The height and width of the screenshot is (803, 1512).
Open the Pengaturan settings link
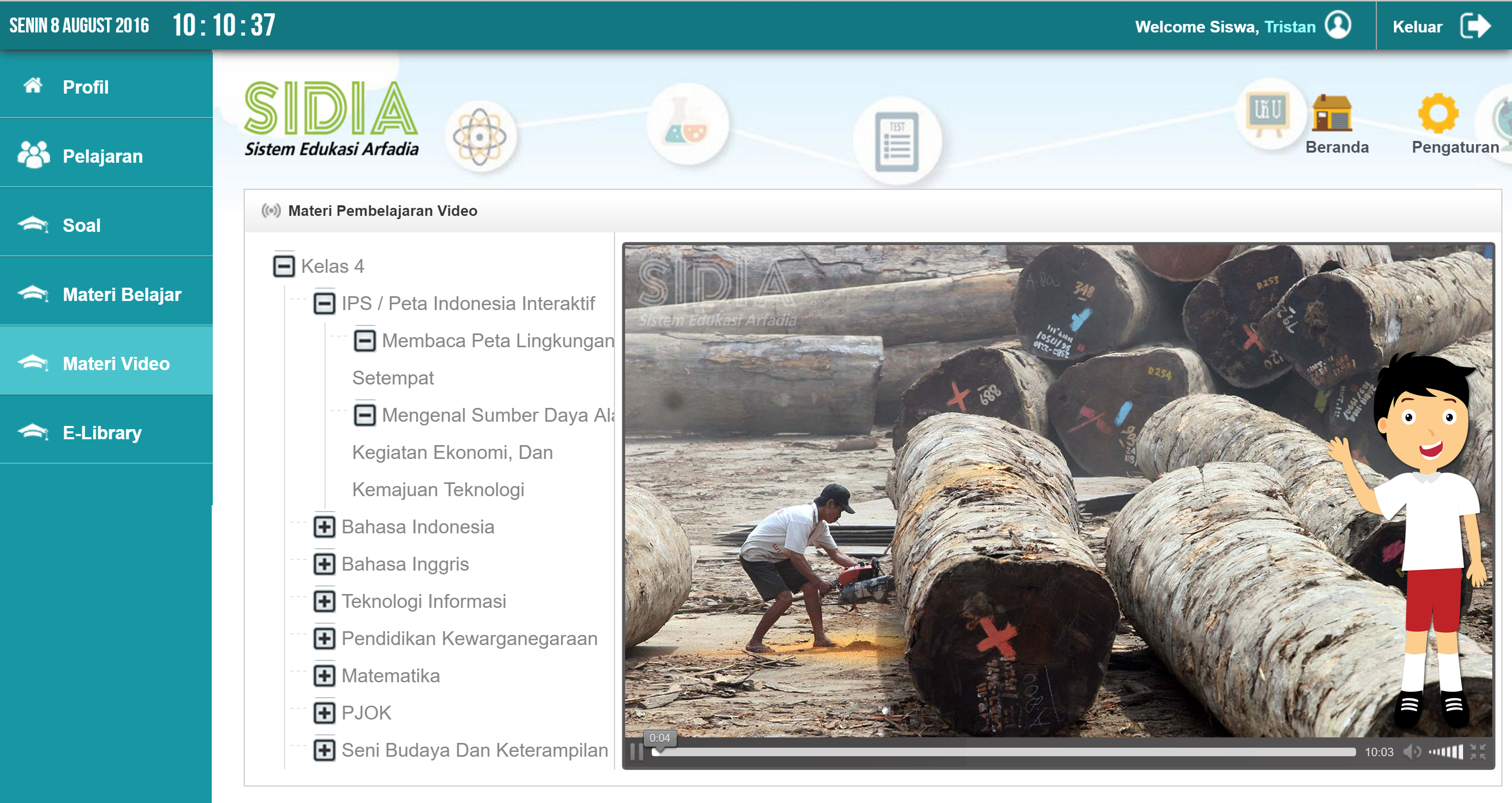(x=1455, y=147)
